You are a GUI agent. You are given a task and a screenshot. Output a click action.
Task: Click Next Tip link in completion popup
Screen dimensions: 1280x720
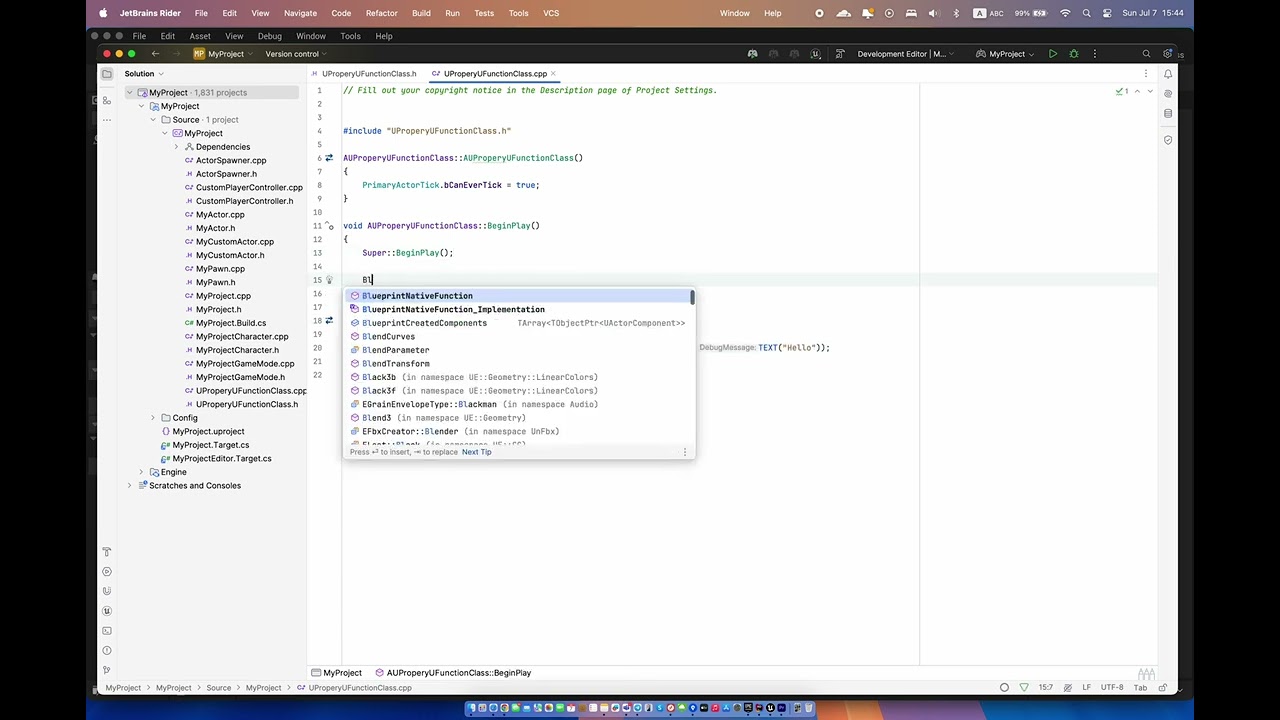click(476, 452)
